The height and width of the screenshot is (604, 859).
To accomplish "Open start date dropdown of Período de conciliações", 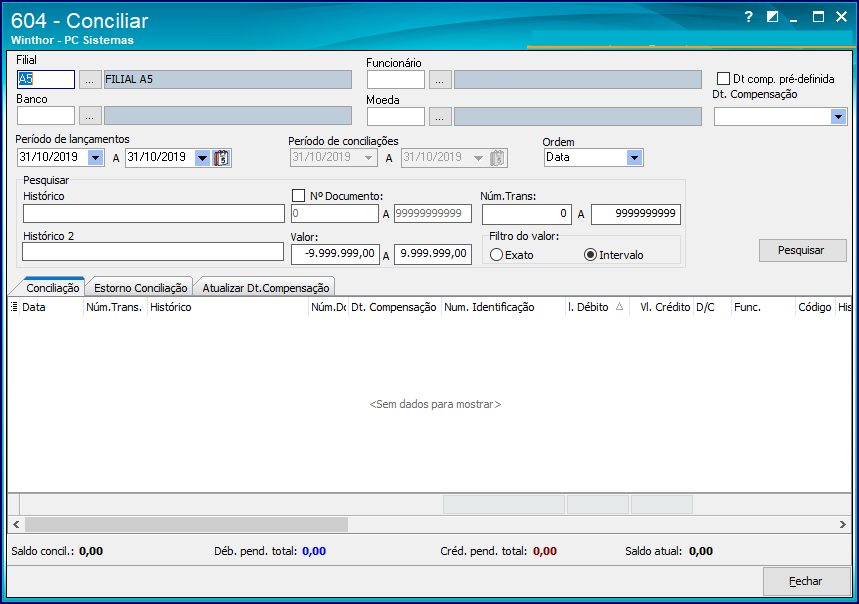I will 369,158.
